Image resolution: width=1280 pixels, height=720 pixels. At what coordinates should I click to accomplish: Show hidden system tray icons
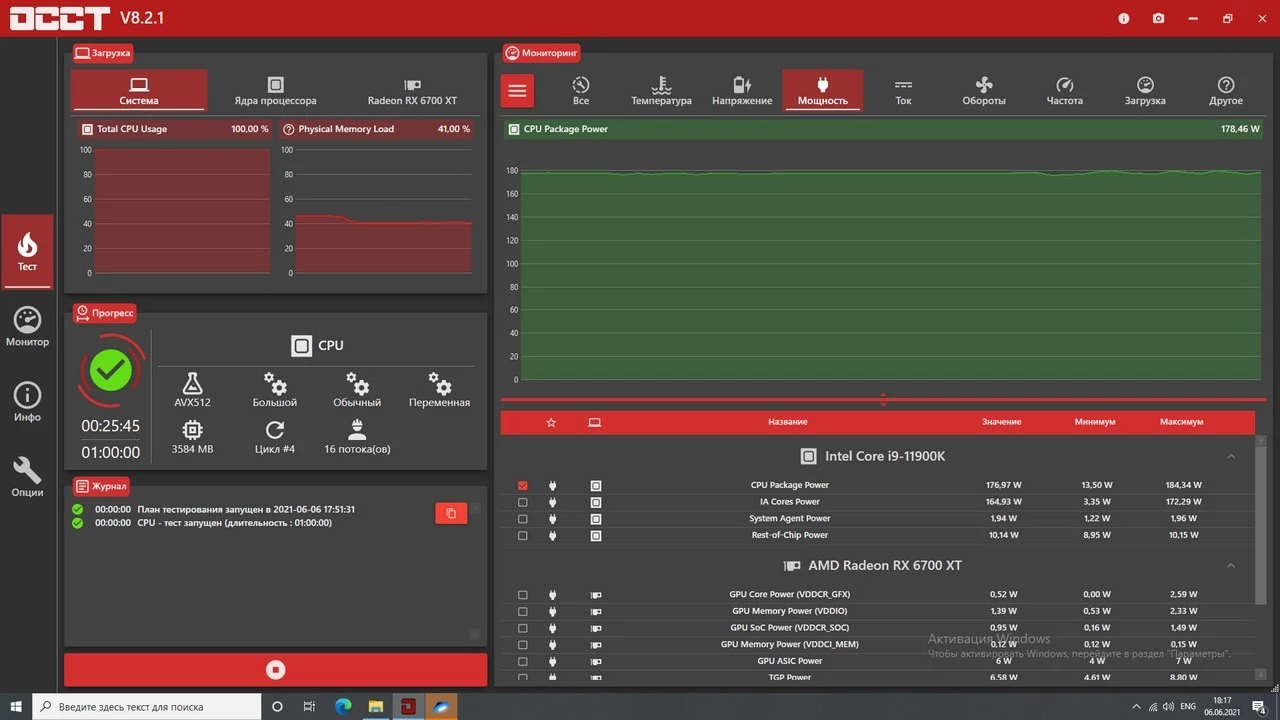tap(1136, 707)
